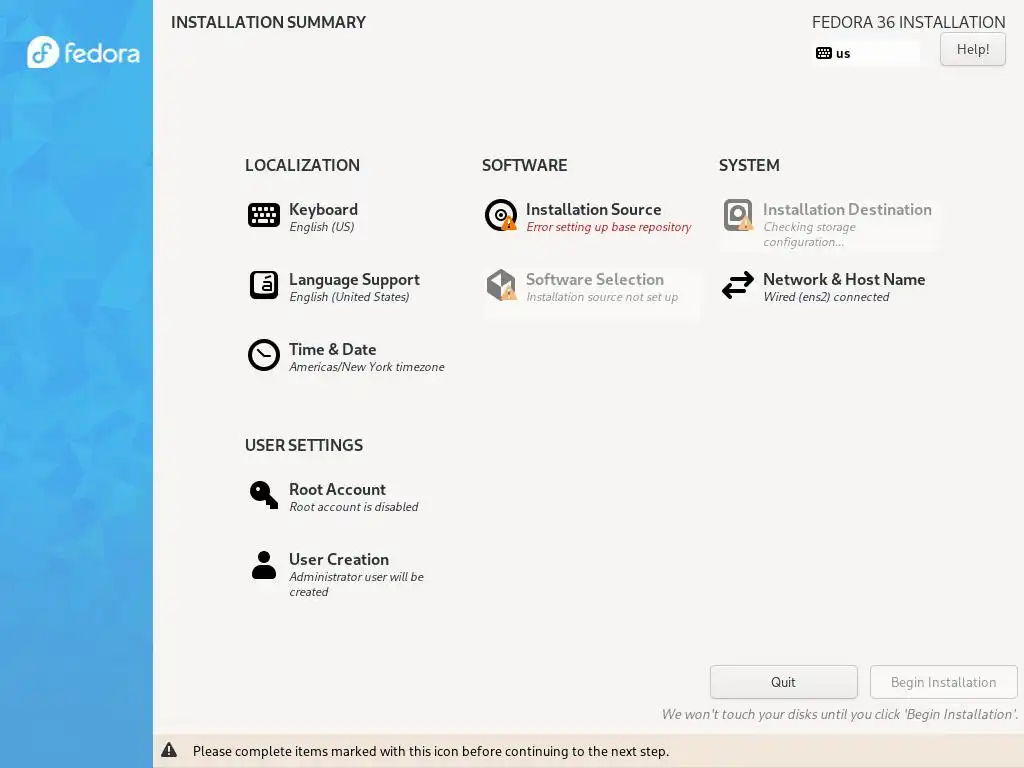Open the Language Support icon
The image size is (1024, 768).
(264, 285)
